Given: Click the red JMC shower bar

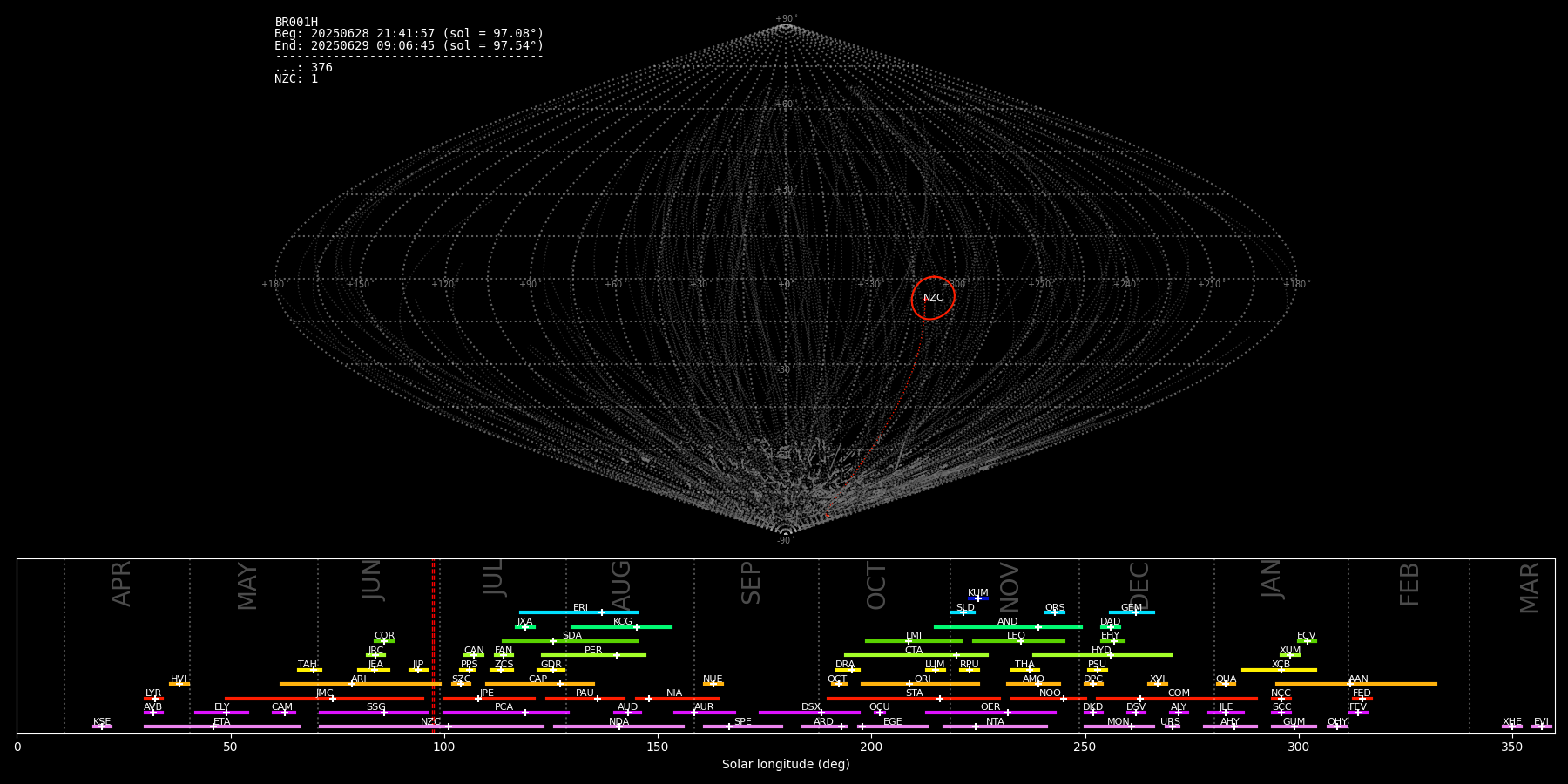Looking at the screenshot, I should pos(324,699).
